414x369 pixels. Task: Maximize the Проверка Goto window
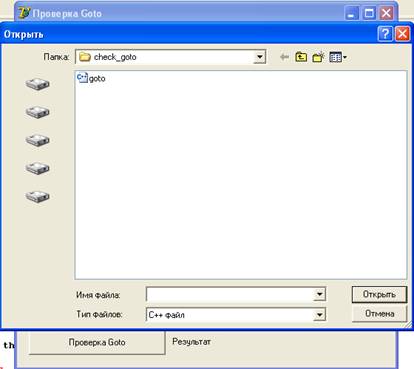coord(369,13)
